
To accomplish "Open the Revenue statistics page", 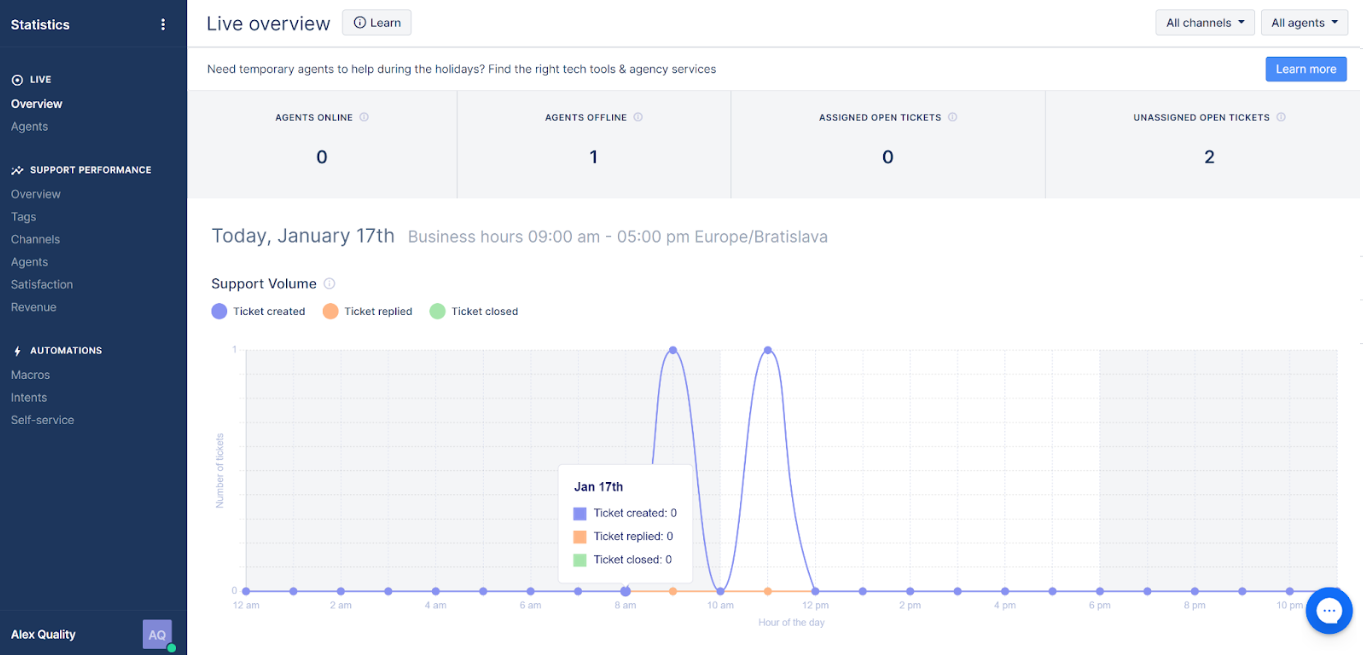I will [34, 307].
